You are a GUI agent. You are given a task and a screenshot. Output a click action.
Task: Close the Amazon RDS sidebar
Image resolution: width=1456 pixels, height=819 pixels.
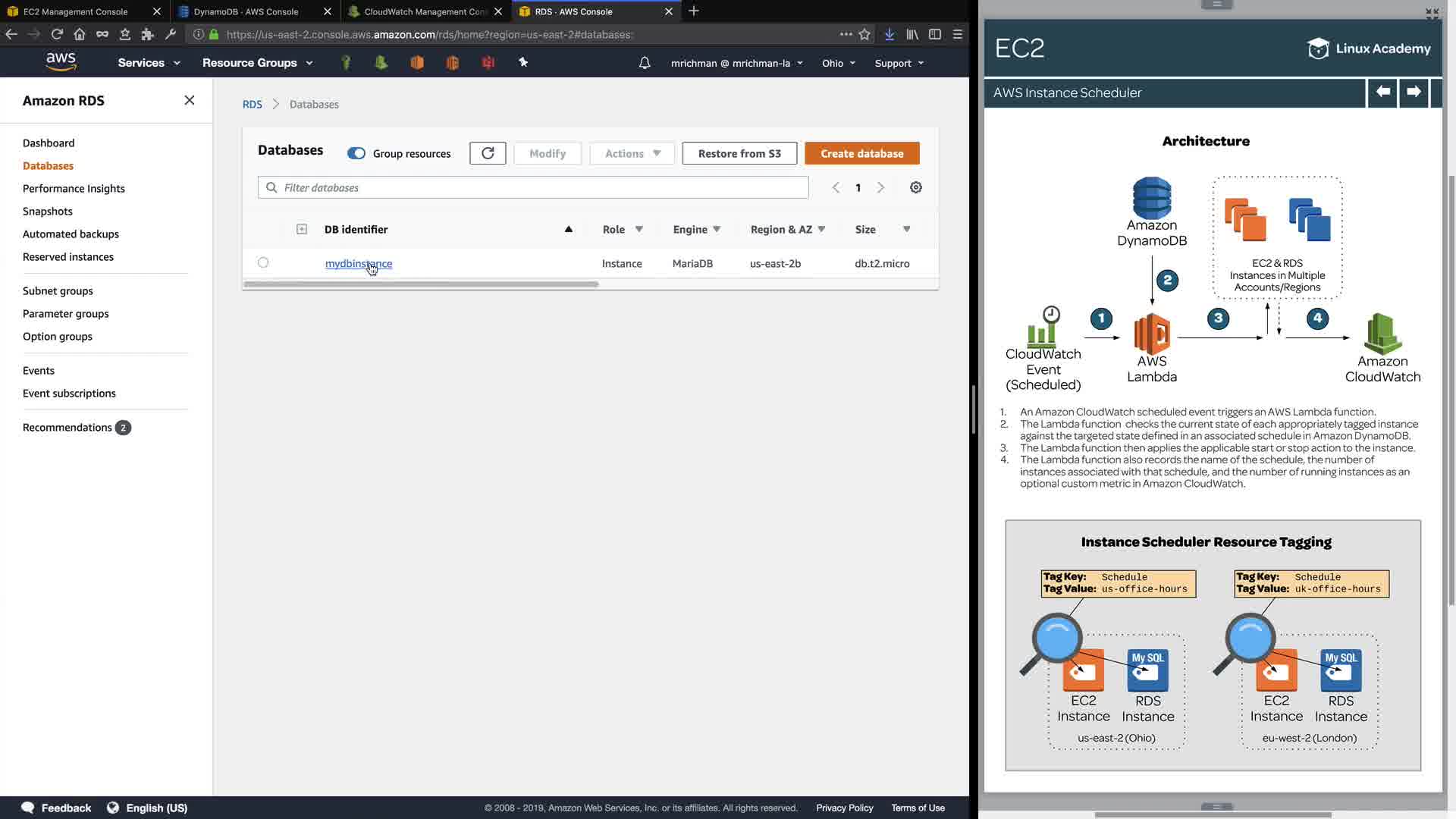(190, 100)
